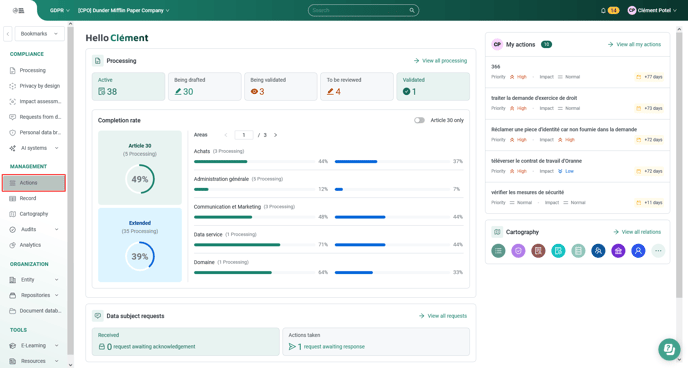Open the Active 38 processing card

(x=129, y=86)
